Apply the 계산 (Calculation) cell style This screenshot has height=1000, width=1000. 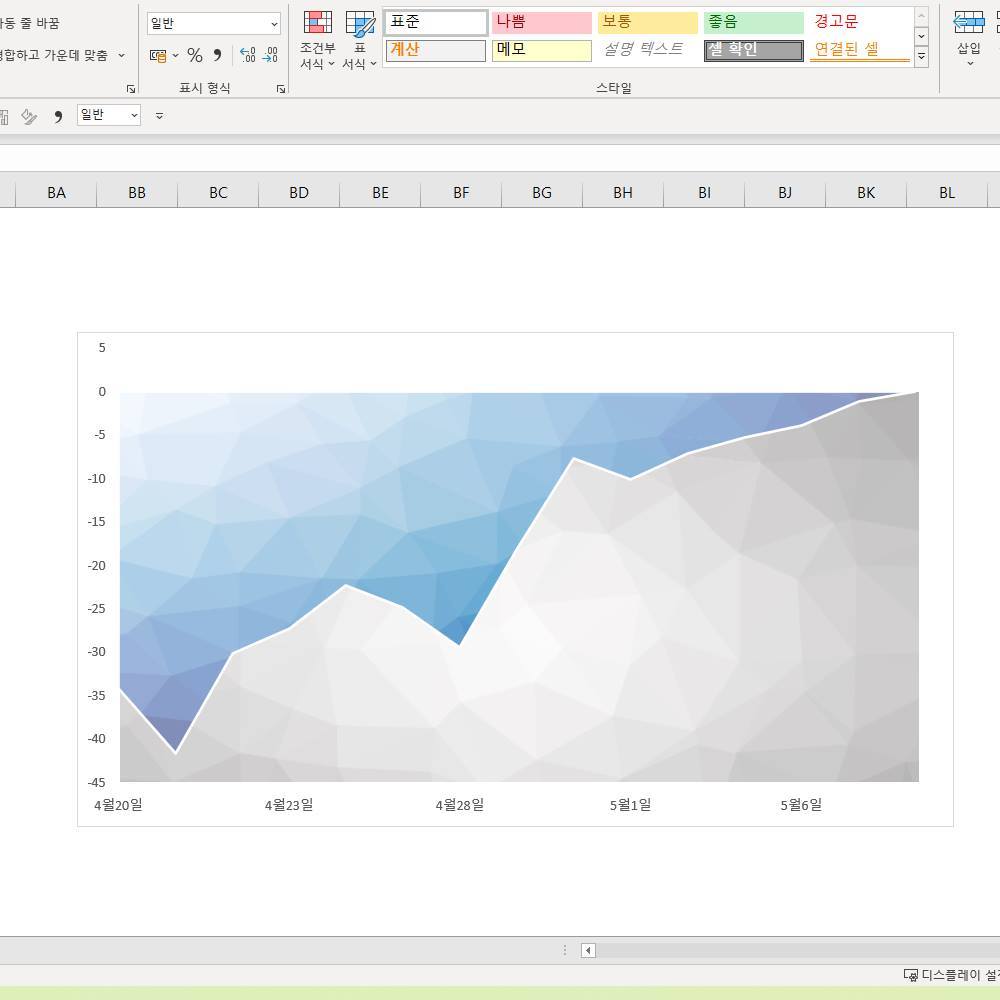tap(436, 50)
